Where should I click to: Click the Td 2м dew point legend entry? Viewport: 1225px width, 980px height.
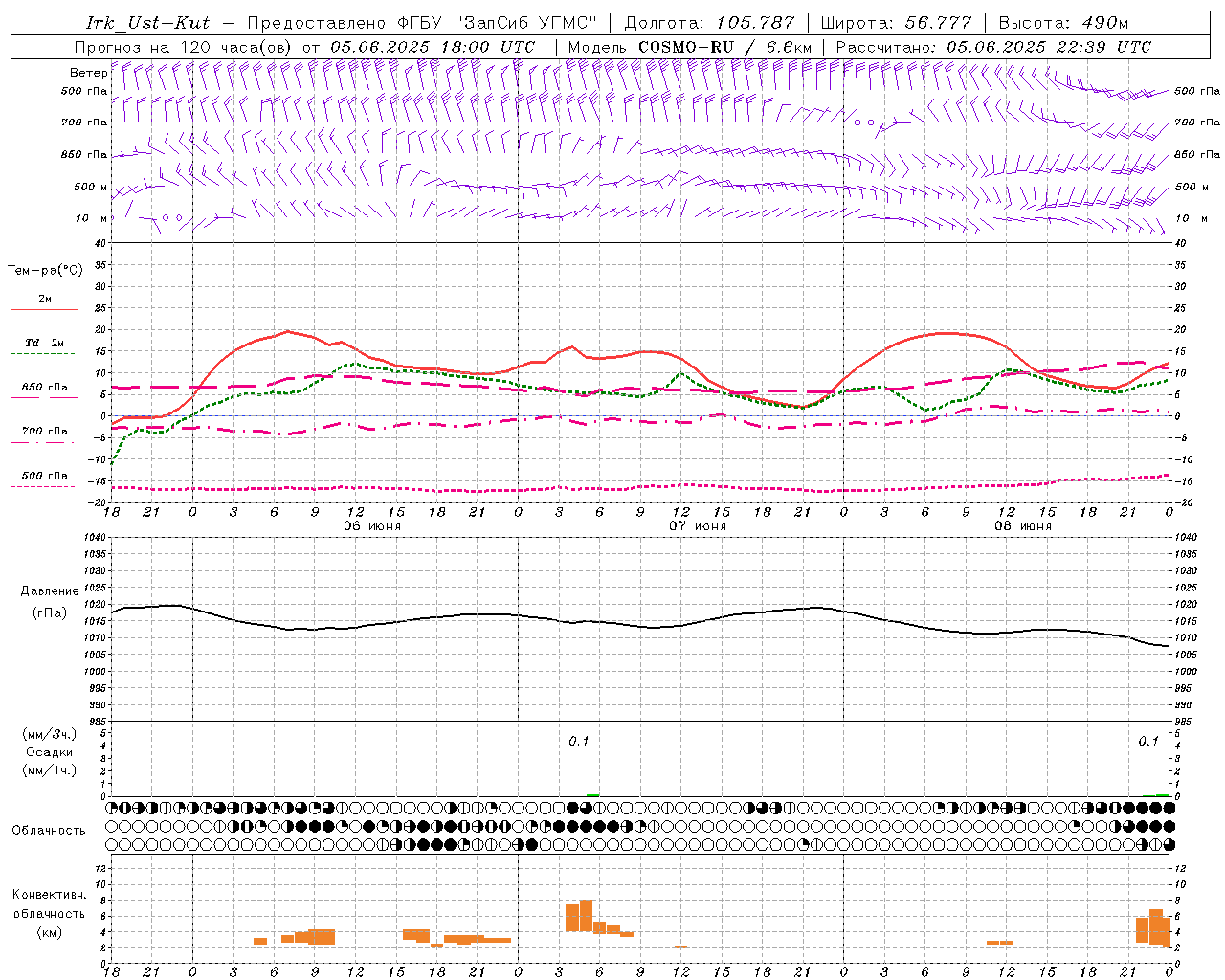point(44,343)
